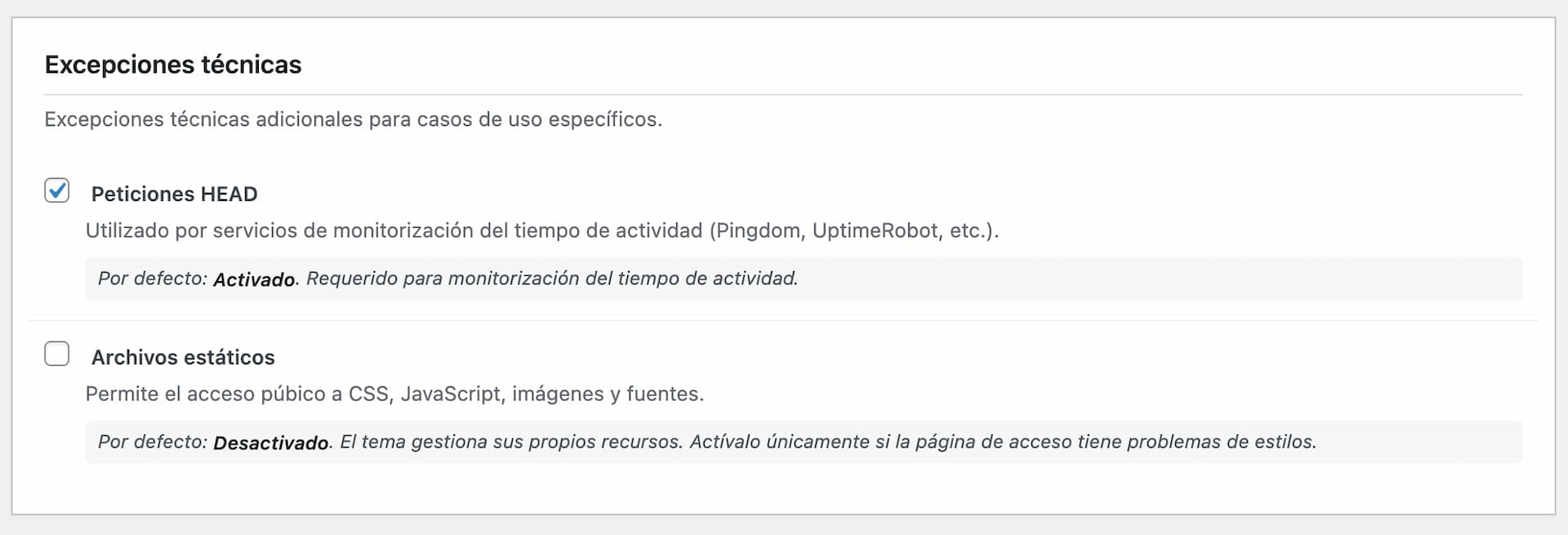Image resolution: width=1568 pixels, height=535 pixels.
Task: Uncheck the Peticiones HEAD checkbox
Action: pyautogui.click(x=57, y=191)
